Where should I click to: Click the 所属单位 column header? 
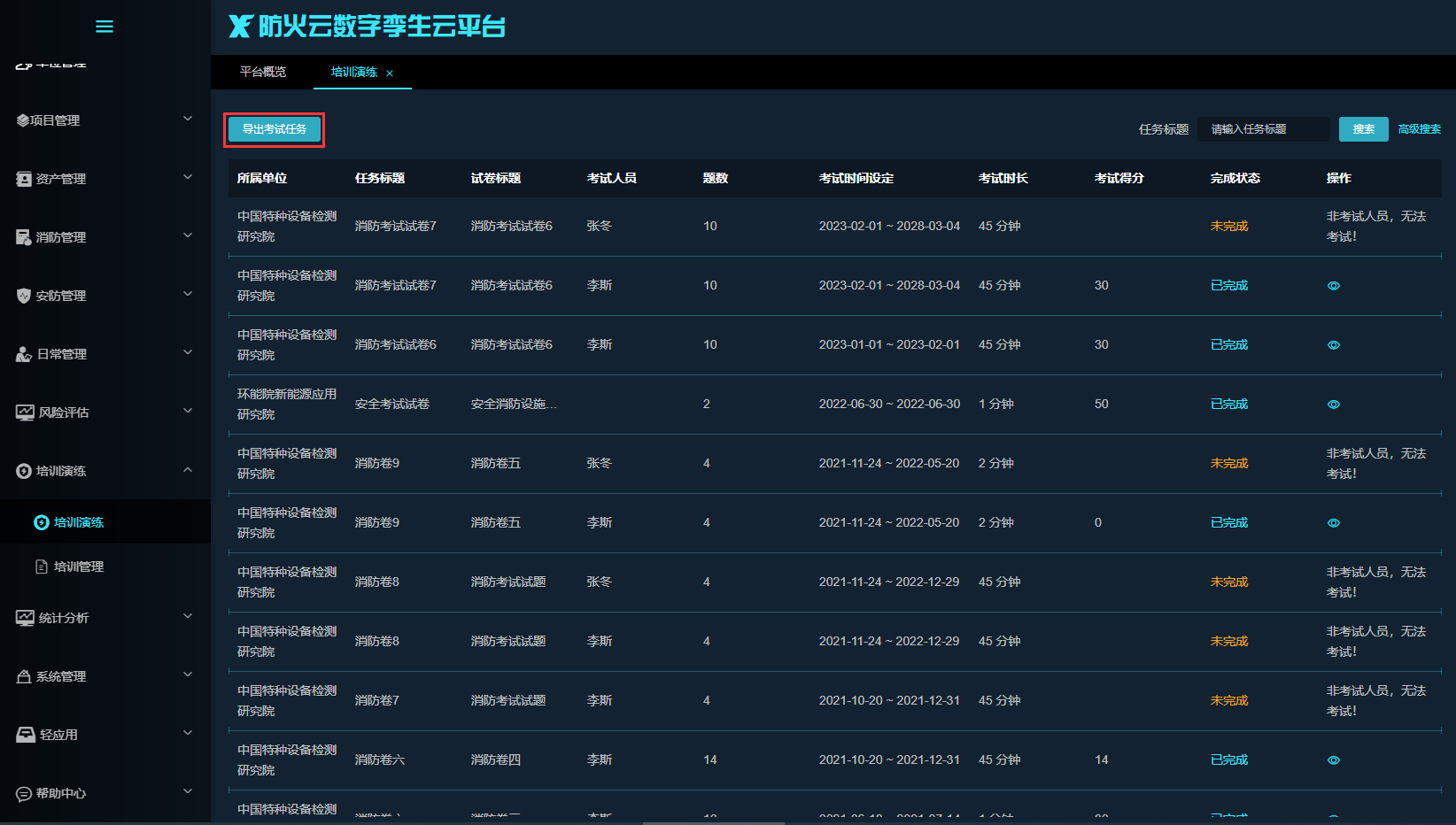(x=262, y=178)
